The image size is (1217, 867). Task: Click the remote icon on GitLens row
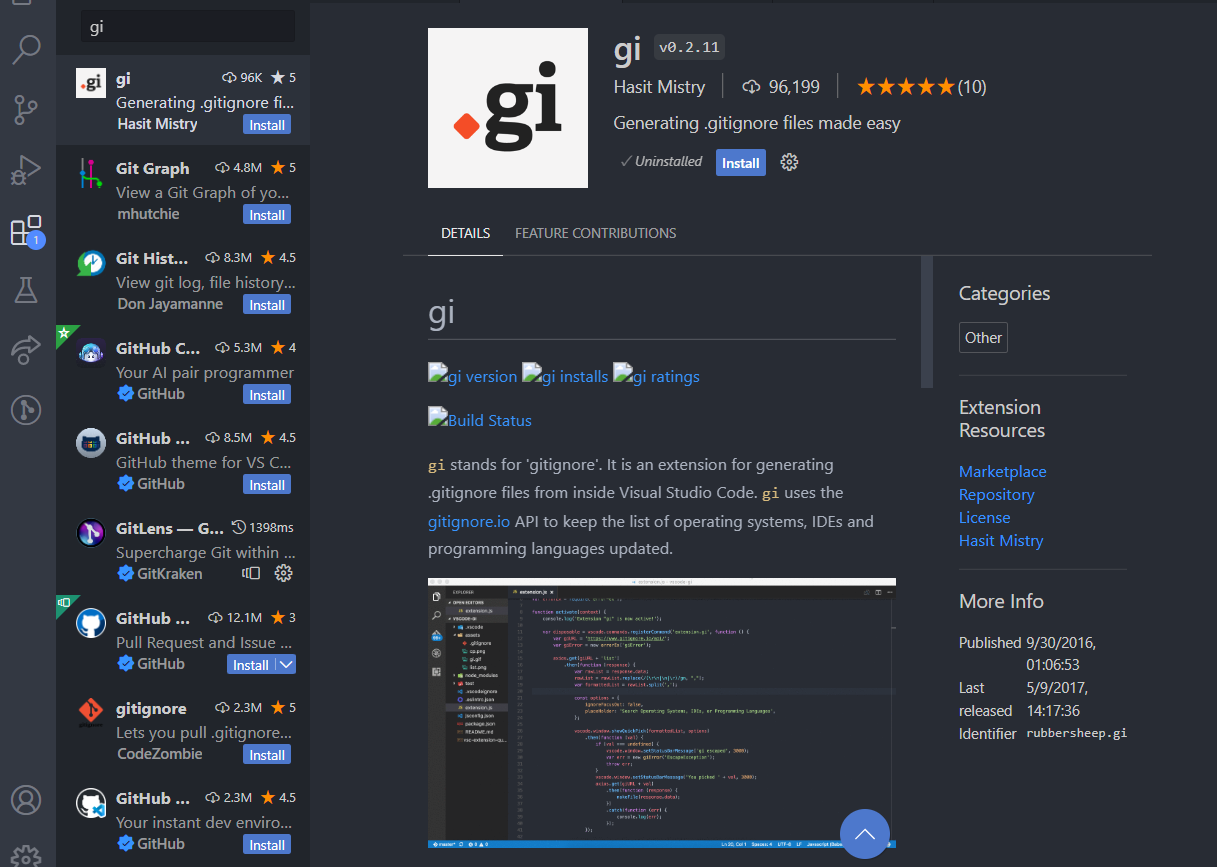[251, 573]
